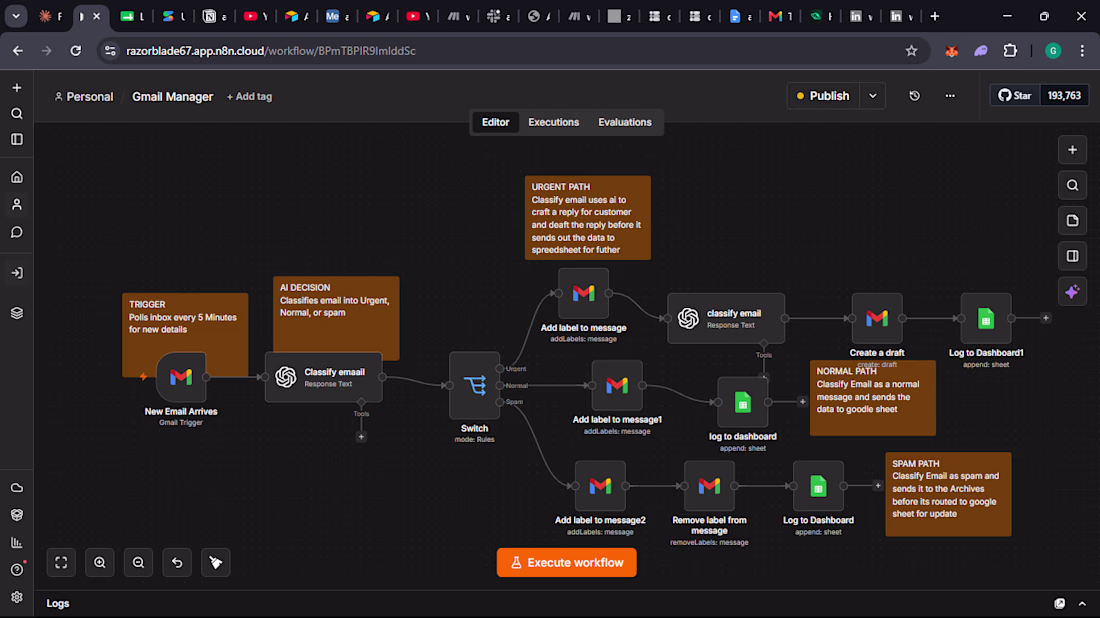Bookmark this page with the star icon
The height and width of the screenshot is (618, 1100).
coord(911,51)
